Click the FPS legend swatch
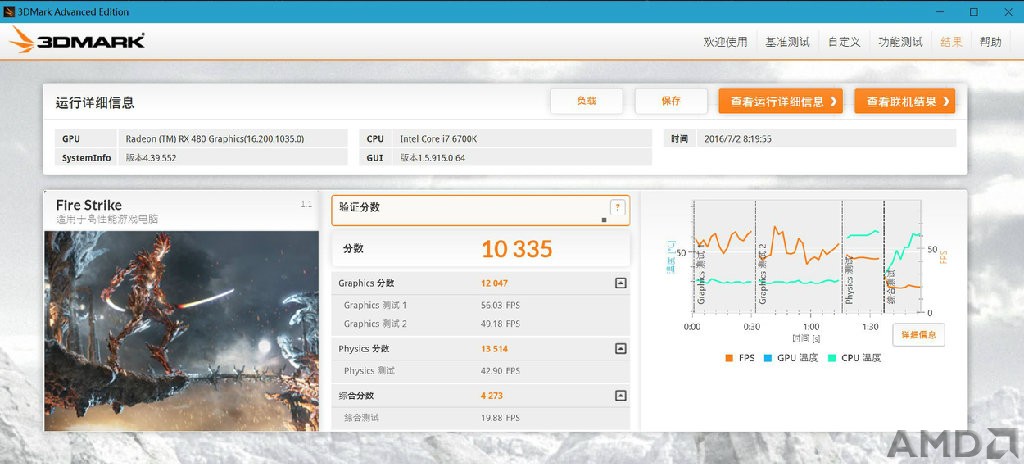1024x464 pixels. [729, 358]
